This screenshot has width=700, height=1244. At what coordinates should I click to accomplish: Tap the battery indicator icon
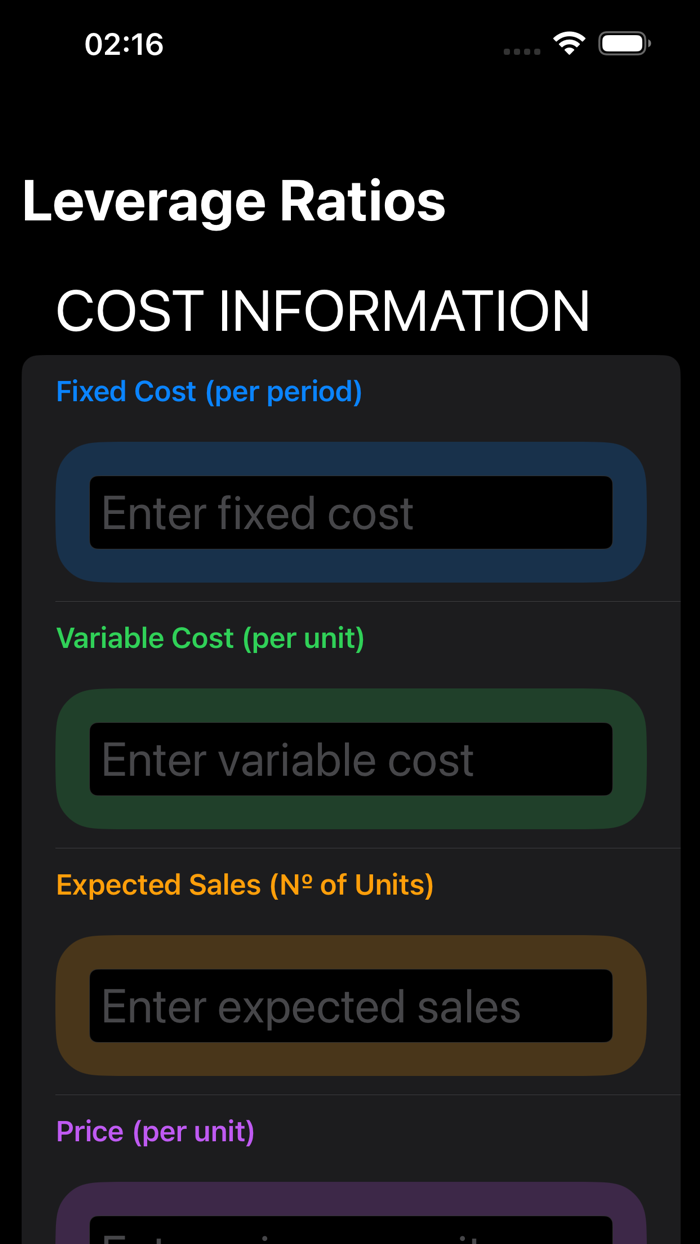point(625,43)
